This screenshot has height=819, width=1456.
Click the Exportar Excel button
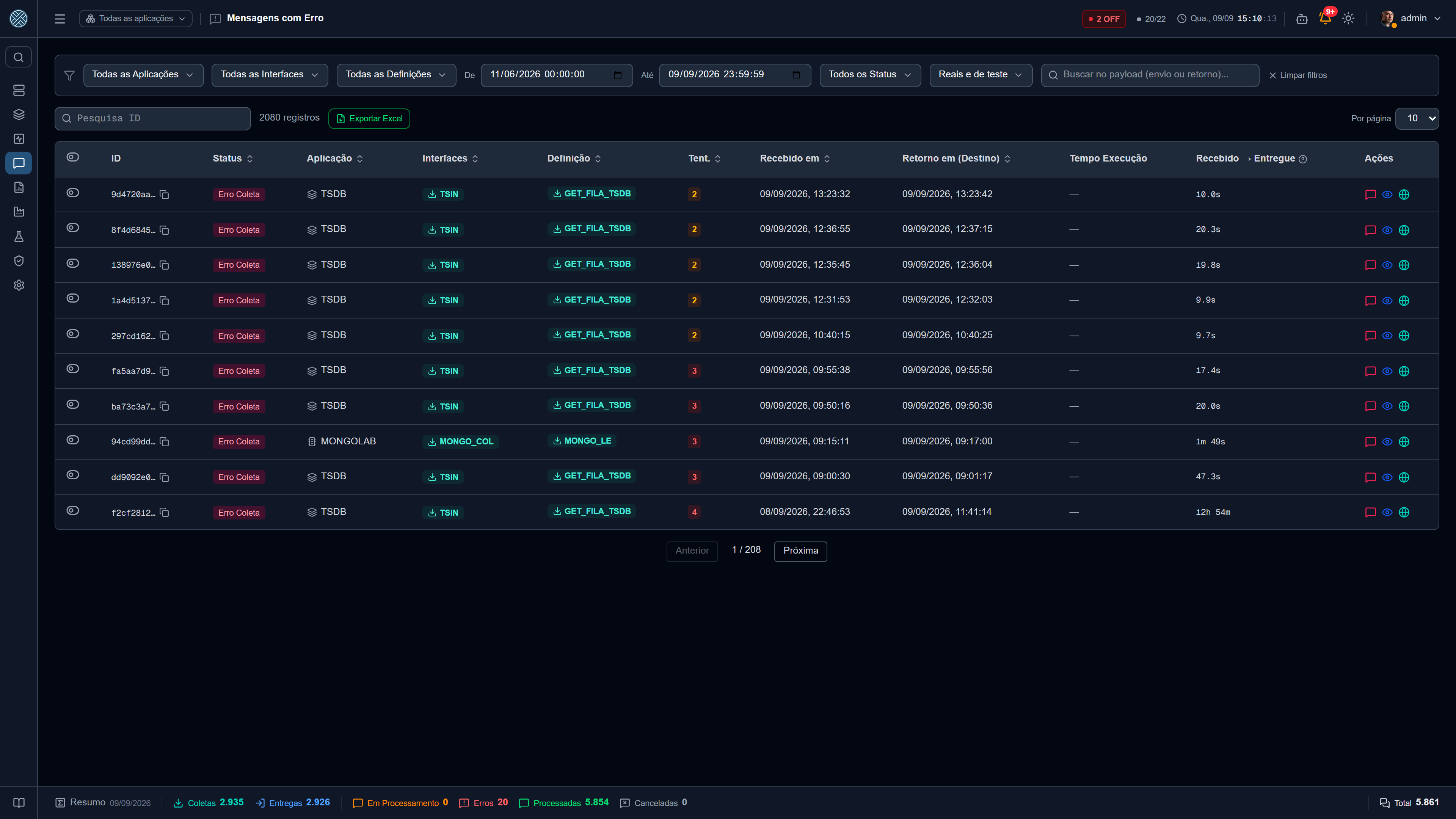pyautogui.click(x=369, y=119)
